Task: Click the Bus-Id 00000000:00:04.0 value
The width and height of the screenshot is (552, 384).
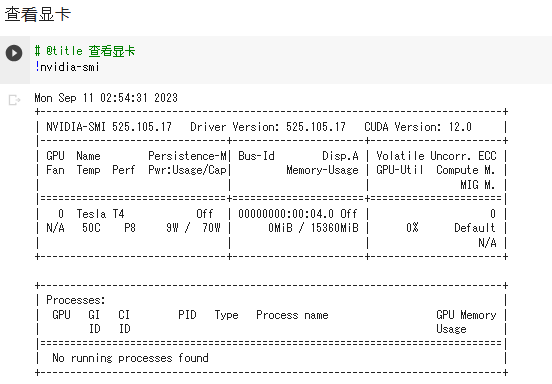Action: [x=286, y=214]
